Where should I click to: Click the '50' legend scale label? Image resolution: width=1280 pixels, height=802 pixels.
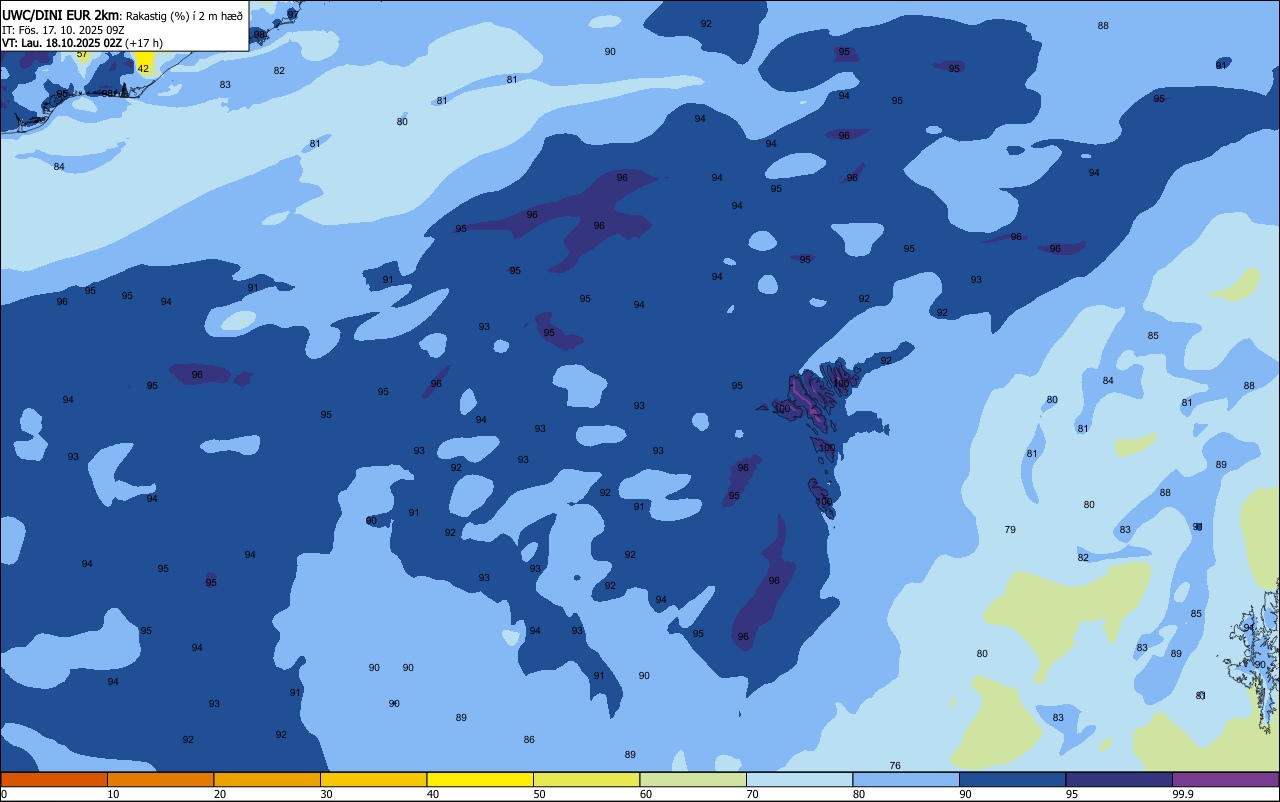(539, 794)
